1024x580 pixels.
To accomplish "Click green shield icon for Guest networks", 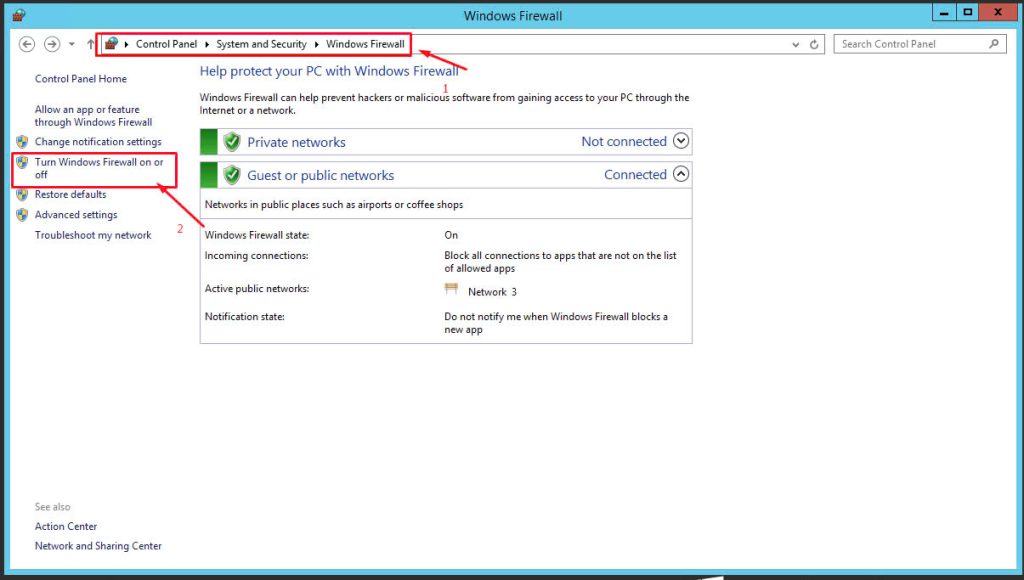I will tap(232, 174).
